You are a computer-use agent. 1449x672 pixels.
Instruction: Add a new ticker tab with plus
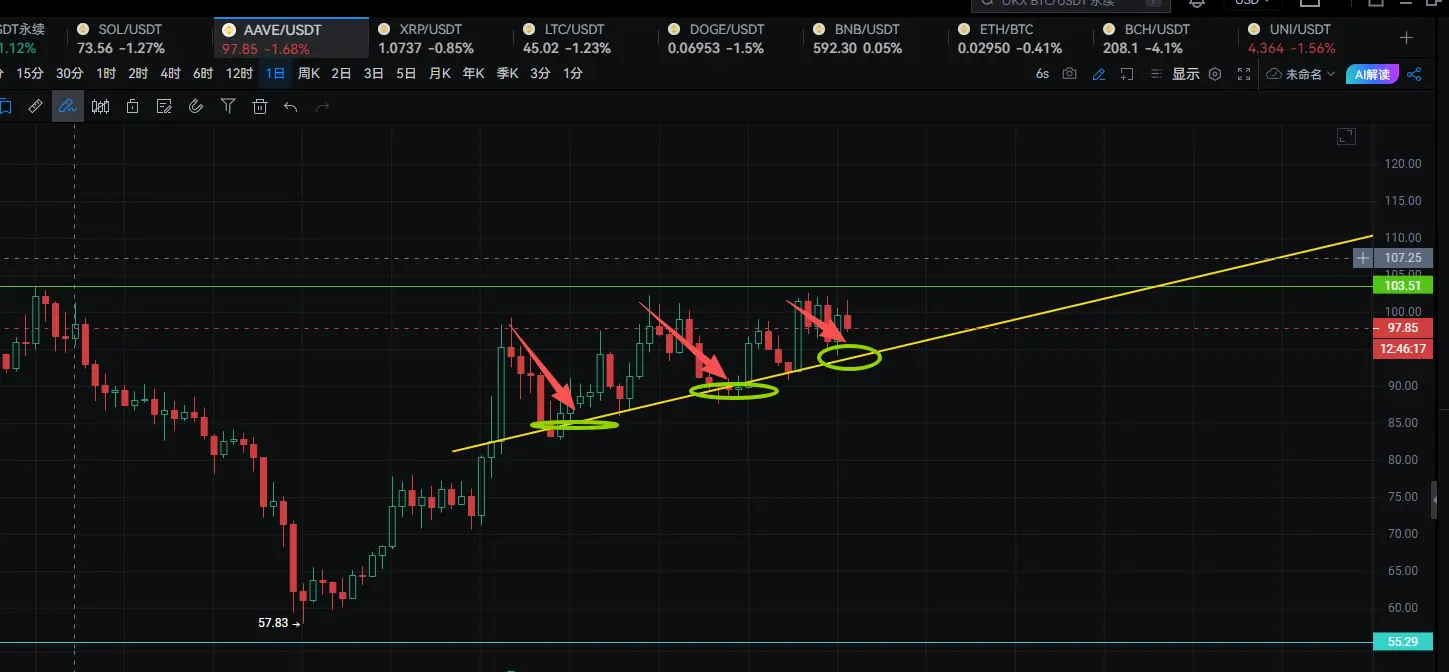1407,38
